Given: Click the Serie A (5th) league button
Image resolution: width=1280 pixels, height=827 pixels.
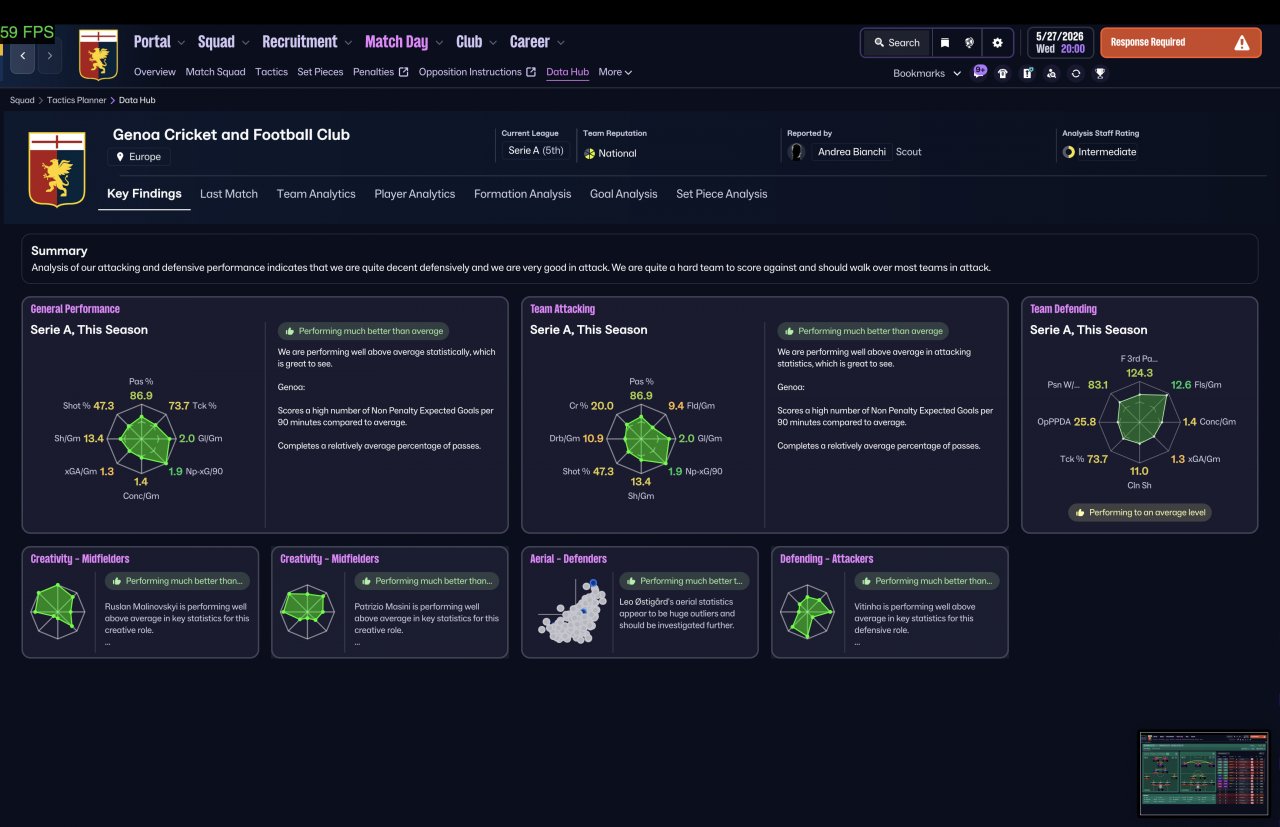Looking at the screenshot, I should 536,151.
